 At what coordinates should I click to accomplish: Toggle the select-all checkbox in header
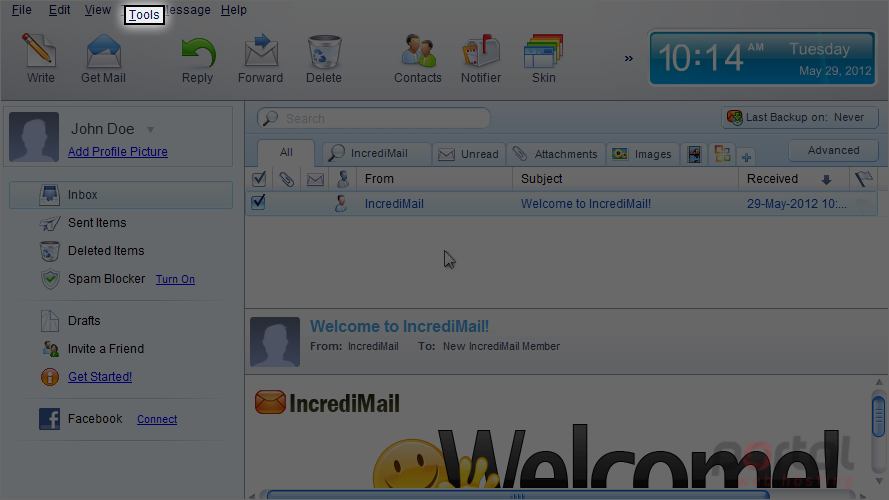click(x=259, y=179)
